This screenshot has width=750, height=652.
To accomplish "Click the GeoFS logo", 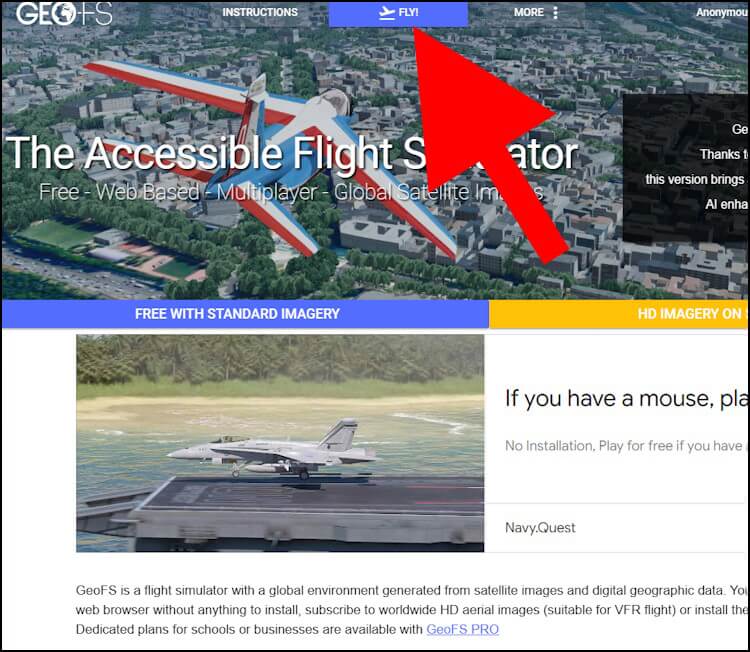I will tap(64, 13).
